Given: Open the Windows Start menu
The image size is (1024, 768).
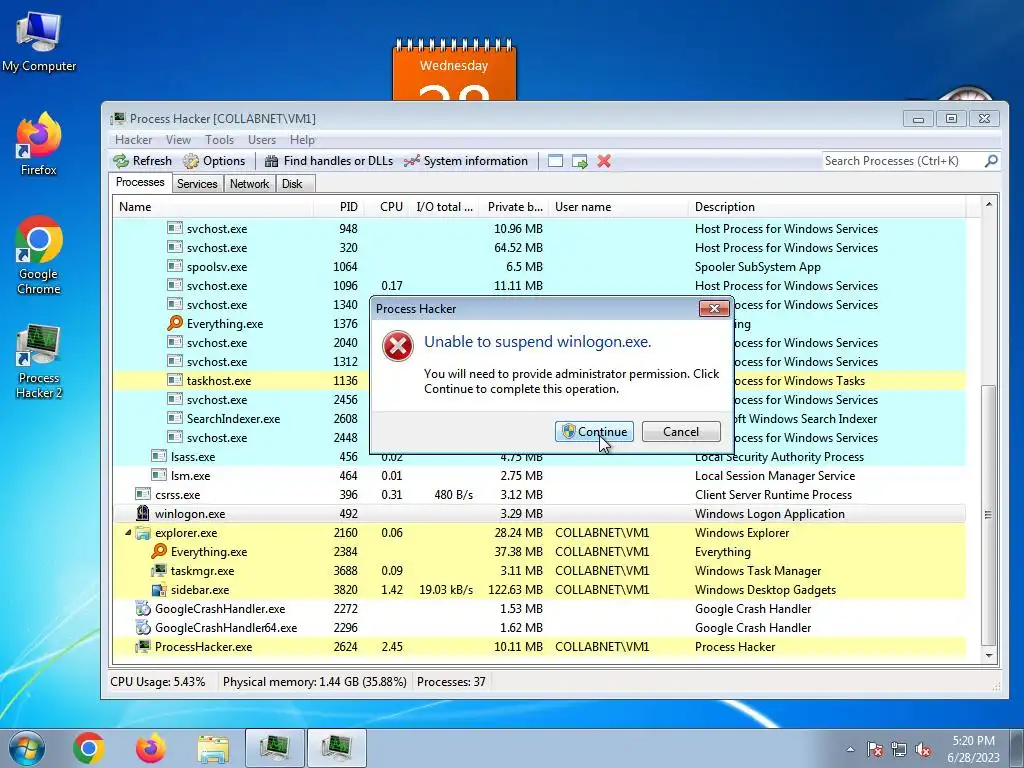Looking at the screenshot, I should coord(26,748).
